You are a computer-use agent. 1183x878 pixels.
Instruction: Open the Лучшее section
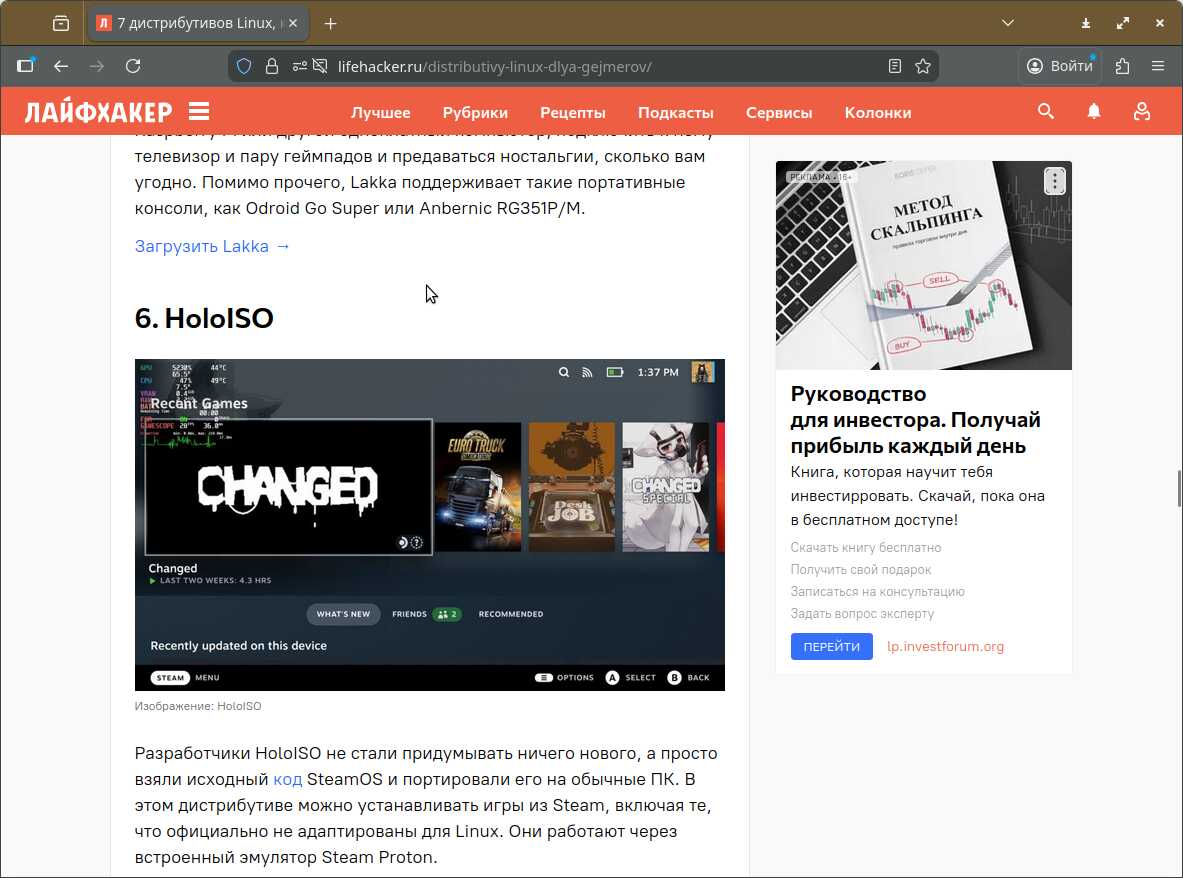click(380, 112)
